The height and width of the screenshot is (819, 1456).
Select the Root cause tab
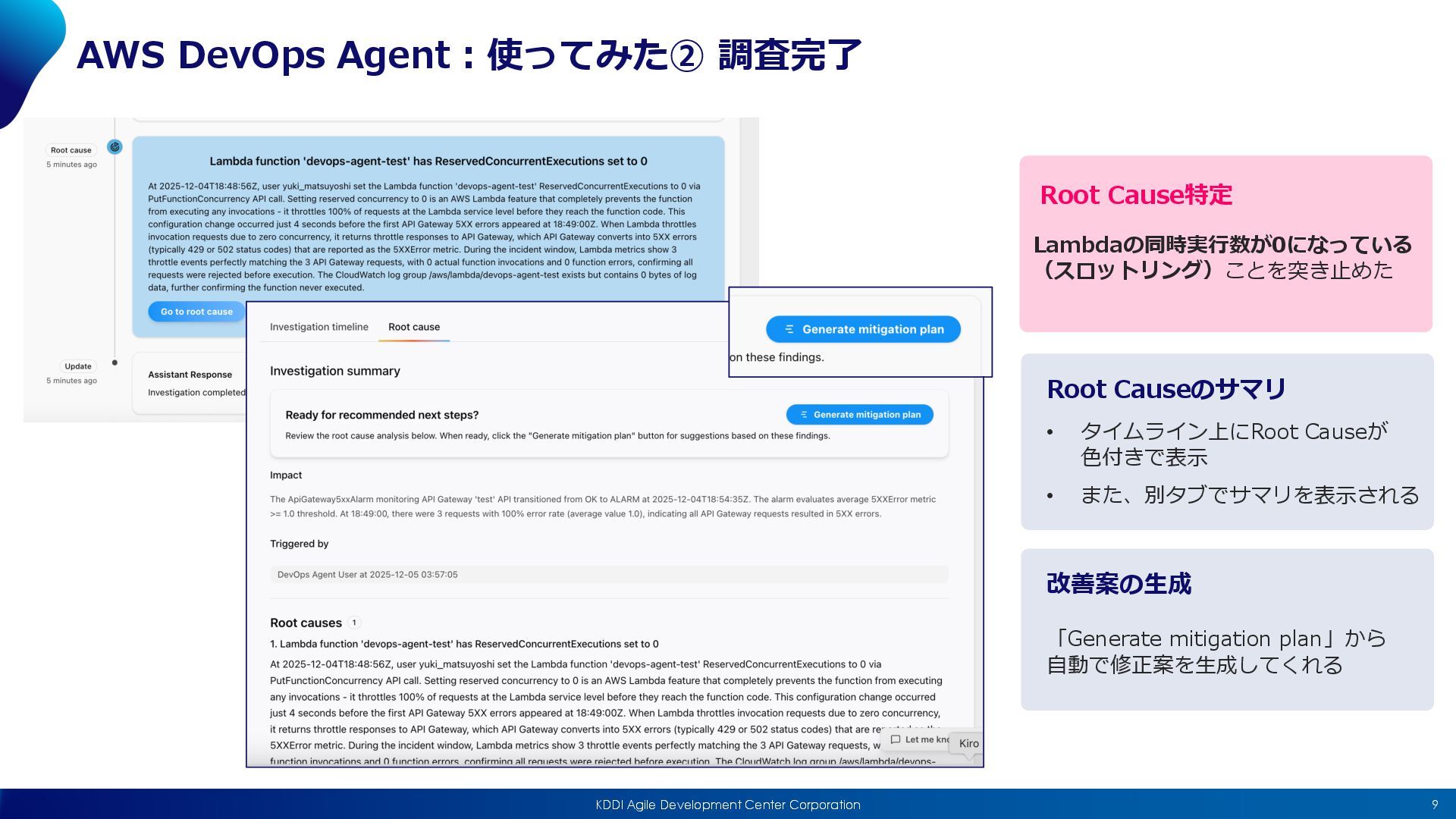[x=414, y=327]
